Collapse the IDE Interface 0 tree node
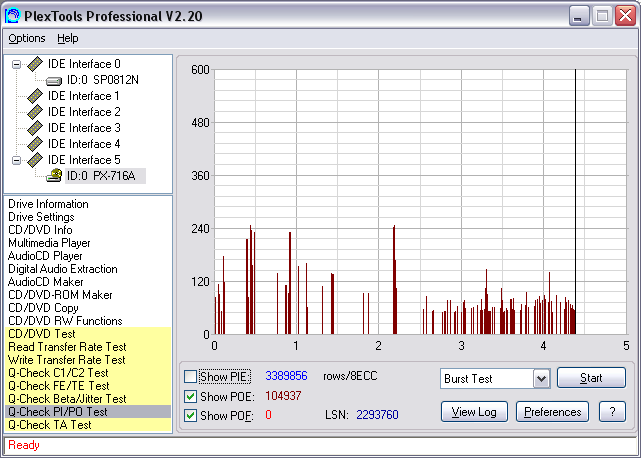The height and width of the screenshot is (458, 641). (16, 64)
